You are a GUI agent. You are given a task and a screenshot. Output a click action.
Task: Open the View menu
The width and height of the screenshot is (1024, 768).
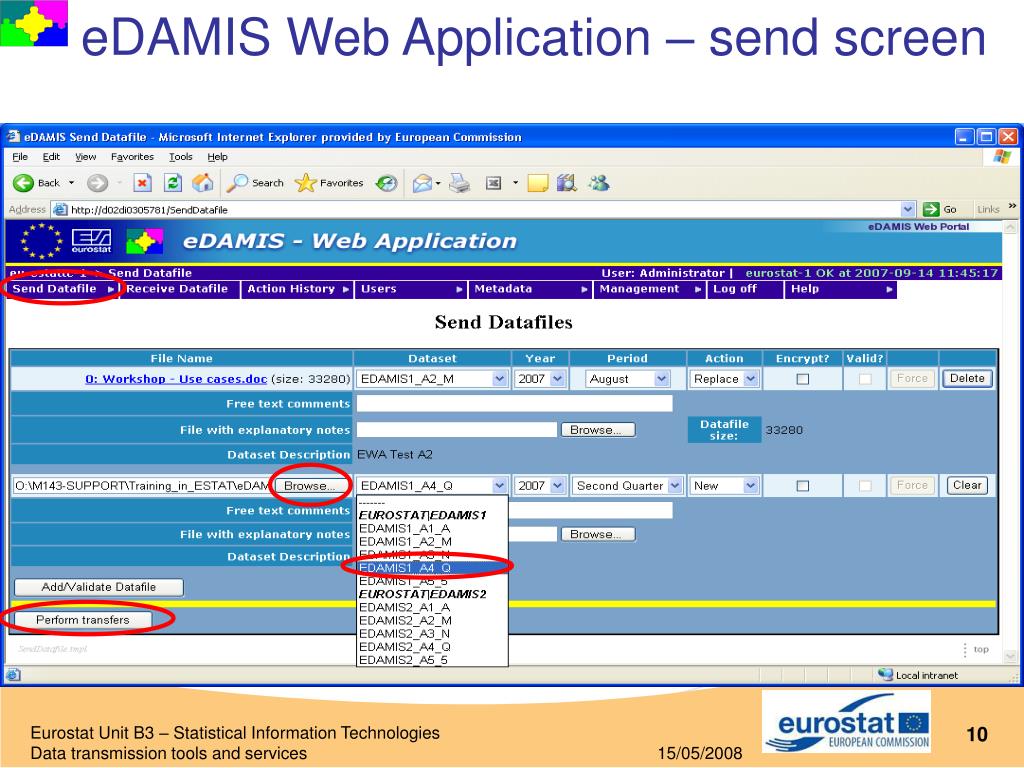(x=86, y=157)
